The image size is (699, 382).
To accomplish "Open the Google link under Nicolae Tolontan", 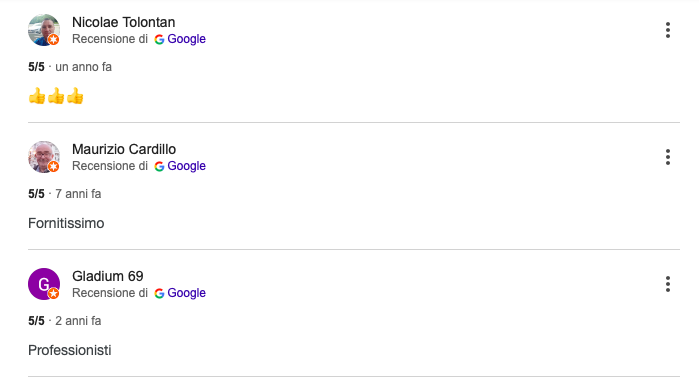I will (186, 39).
